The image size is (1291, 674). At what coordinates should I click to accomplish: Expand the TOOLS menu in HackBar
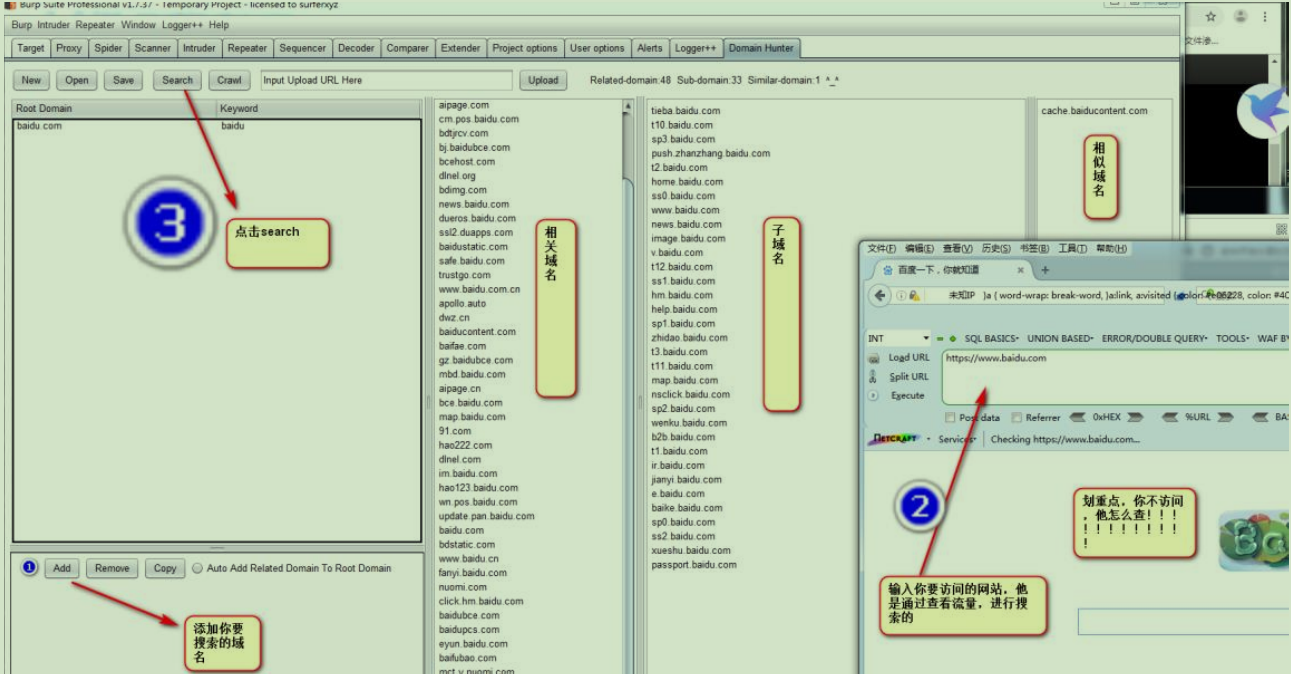[x=1232, y=338]
